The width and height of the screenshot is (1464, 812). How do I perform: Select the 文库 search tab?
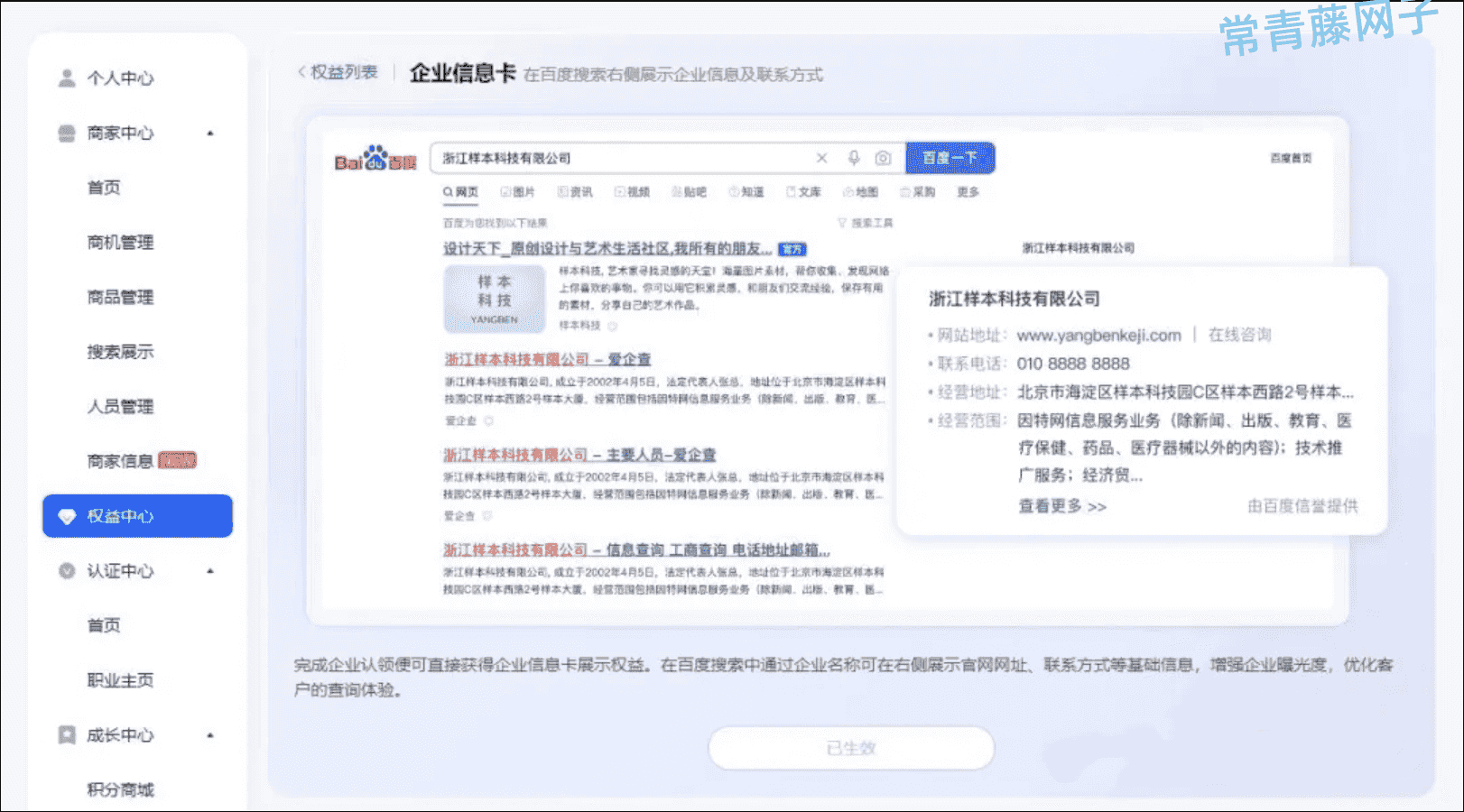click(803, 192)
